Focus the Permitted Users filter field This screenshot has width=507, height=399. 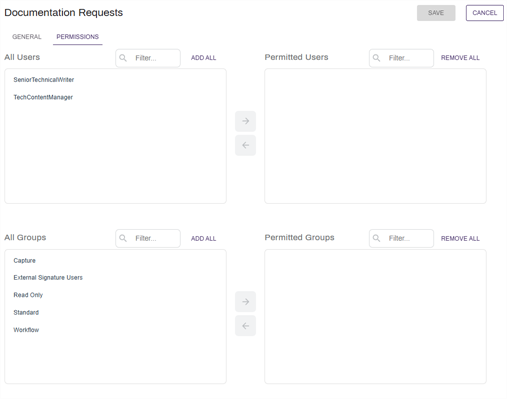(401, 58)
